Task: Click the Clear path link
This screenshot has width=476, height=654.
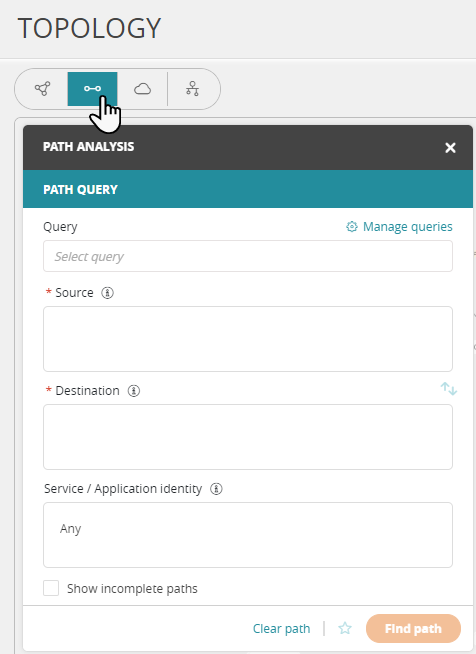Action: [282, 629]
